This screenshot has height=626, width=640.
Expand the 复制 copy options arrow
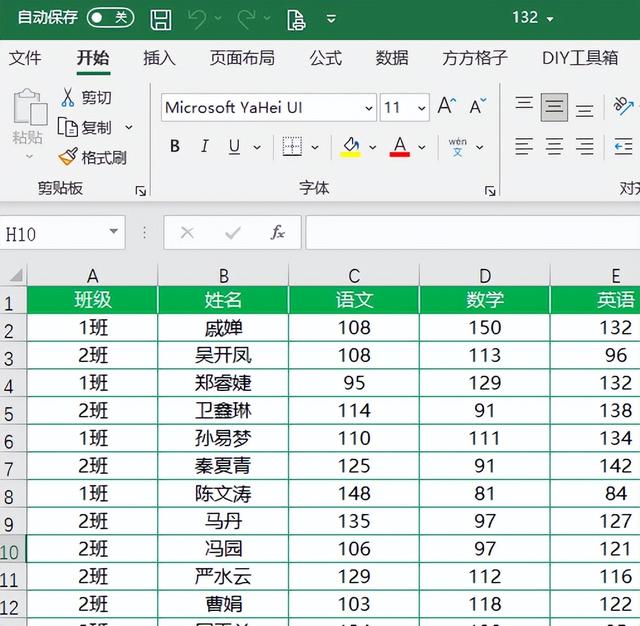[129, 128]
